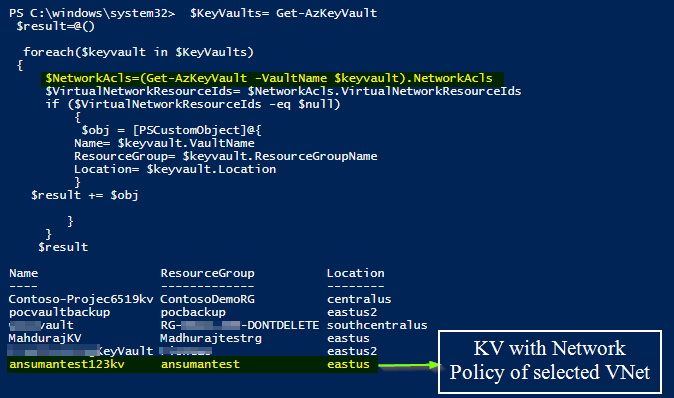674x398 pixels.
Task: Click the $VirtualNetworkResourceIds= assignment line
Action: click(x=283, y=92)
